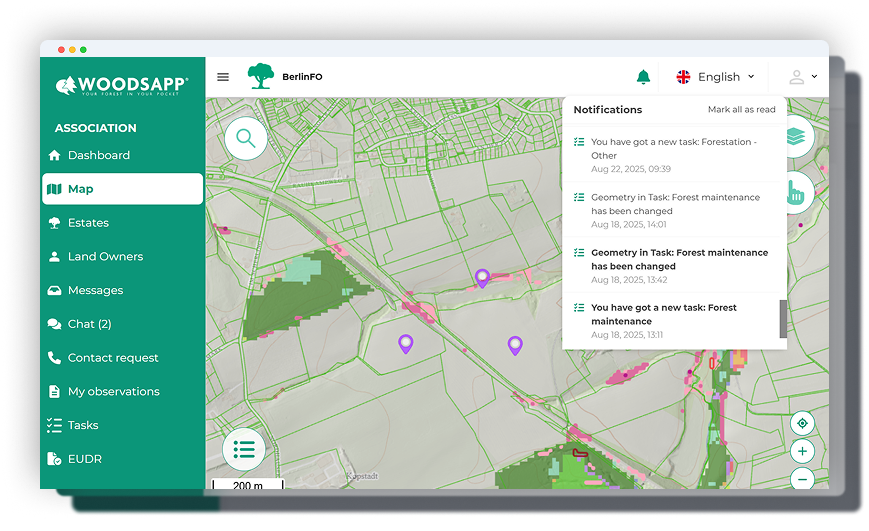Viewport: 869px width, 531px height.
Task: Open the map layers stack button
Action: [798, 137]
